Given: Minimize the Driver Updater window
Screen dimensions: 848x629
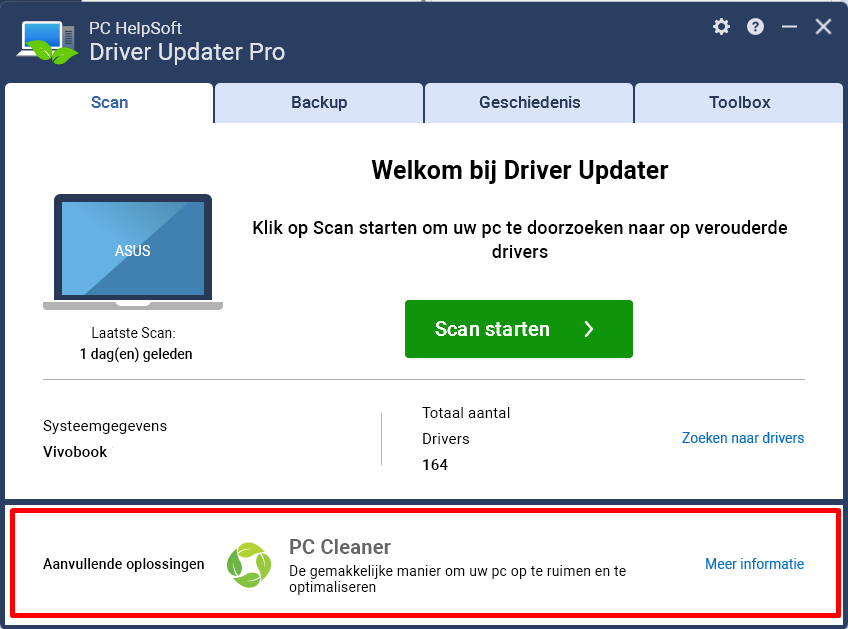Looking at the screenshot, I should click(790, 27).
